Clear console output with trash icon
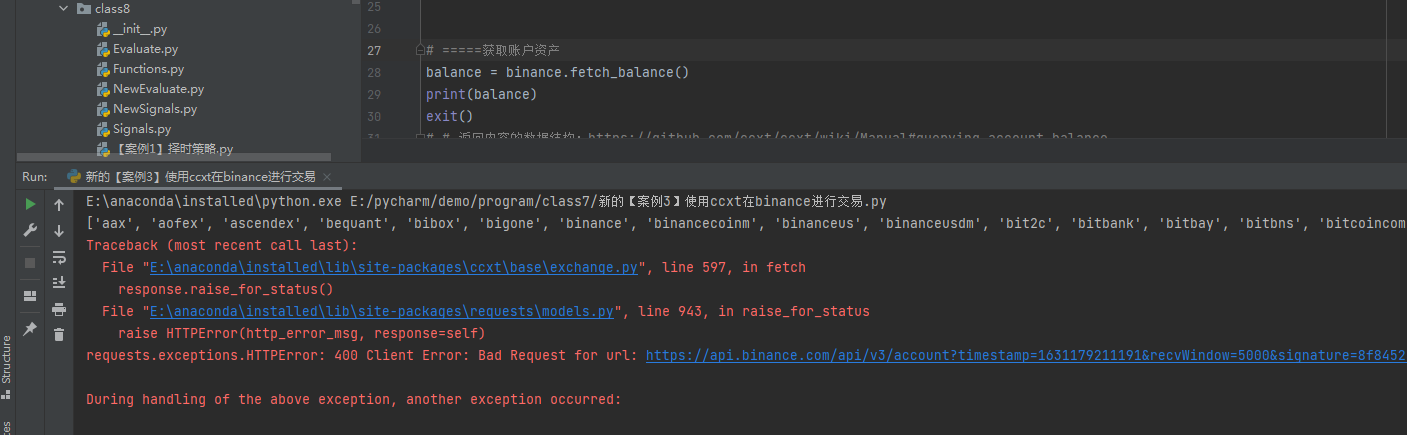 [x=59, y=335]
